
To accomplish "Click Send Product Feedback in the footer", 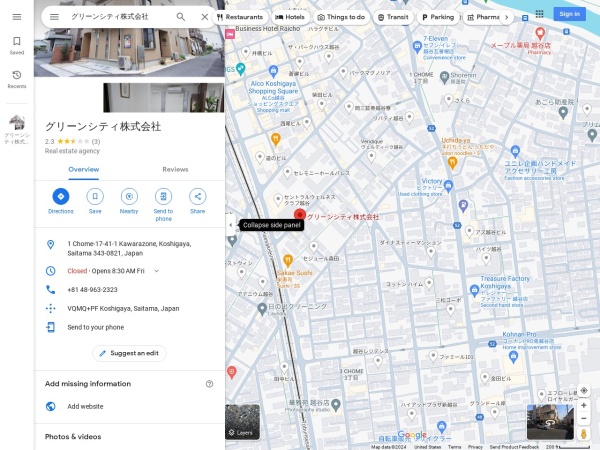I will click(x=514, y=447).
